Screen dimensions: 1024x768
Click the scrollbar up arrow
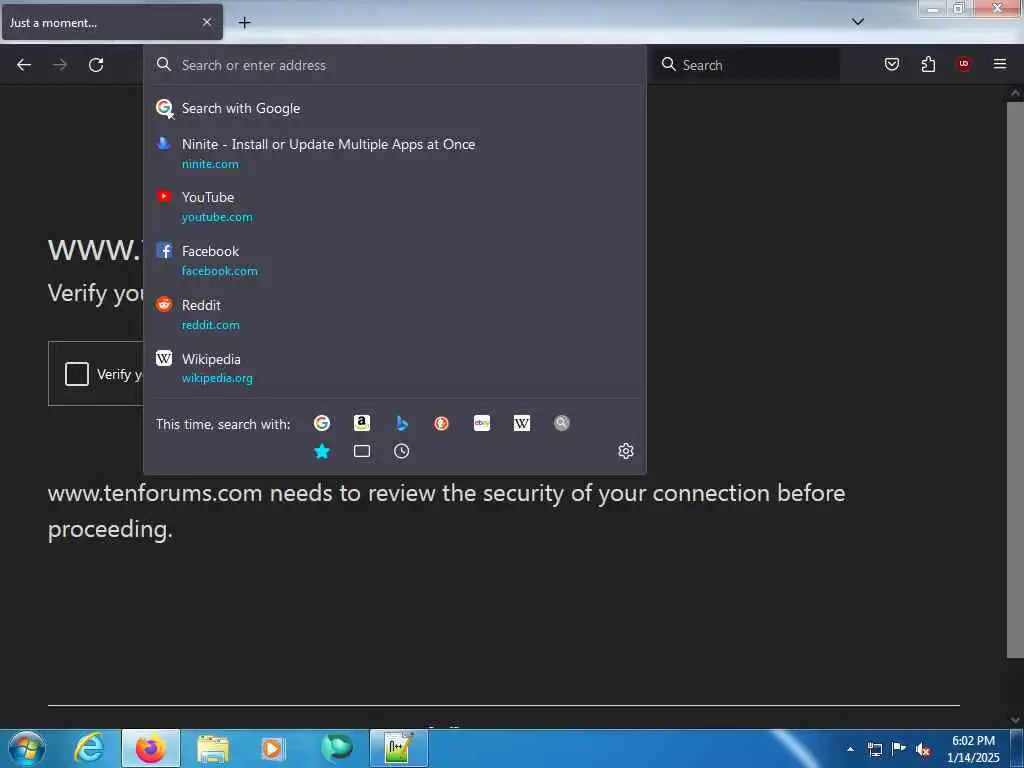(1015, 93)
